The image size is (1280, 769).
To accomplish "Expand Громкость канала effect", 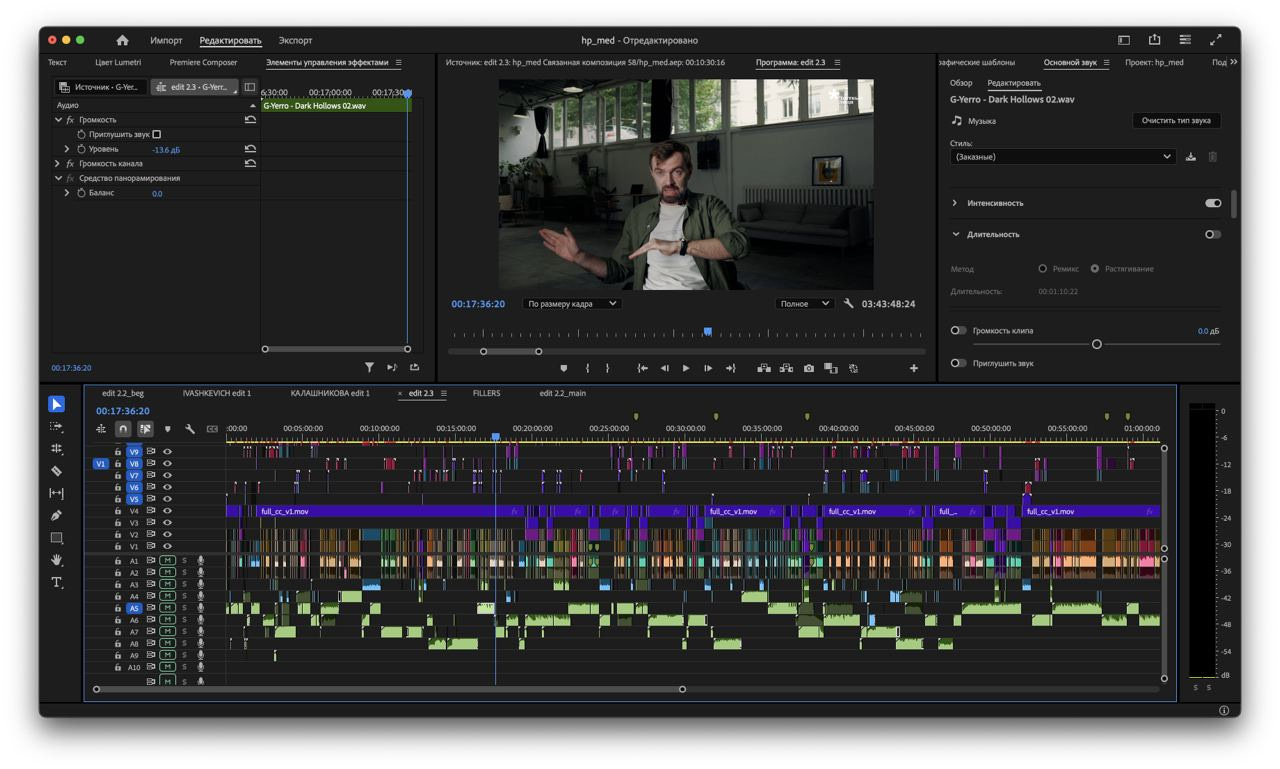I will click(58, 163).
